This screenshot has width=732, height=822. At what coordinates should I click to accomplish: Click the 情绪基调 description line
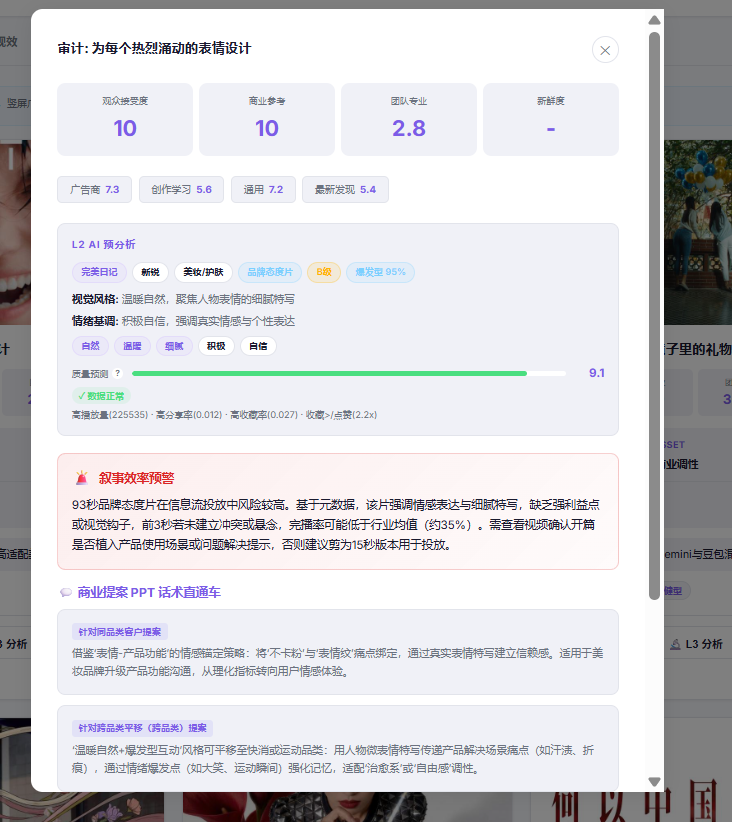pos(183,321)
